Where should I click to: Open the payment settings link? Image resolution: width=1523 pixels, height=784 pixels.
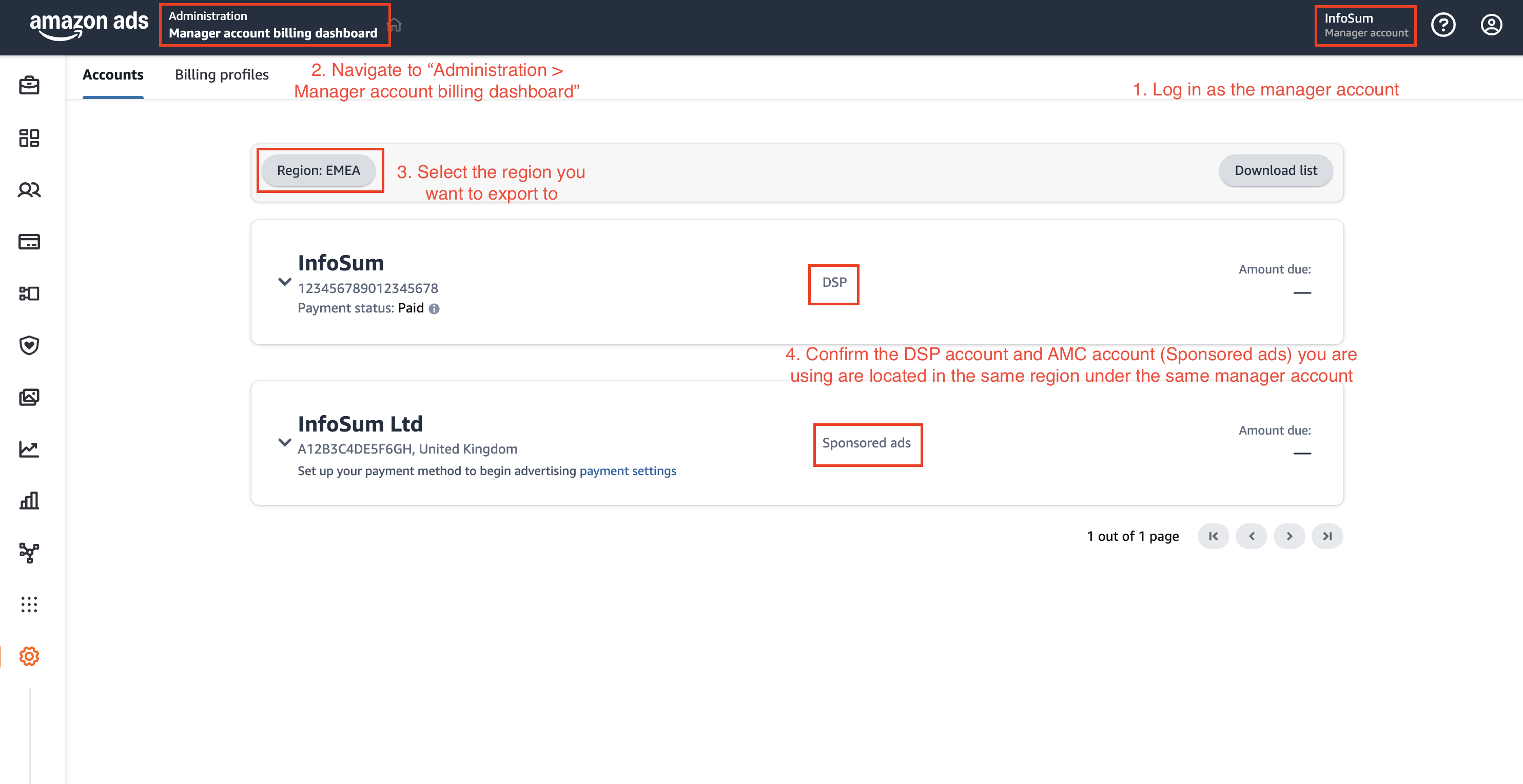tap(627, 471)
